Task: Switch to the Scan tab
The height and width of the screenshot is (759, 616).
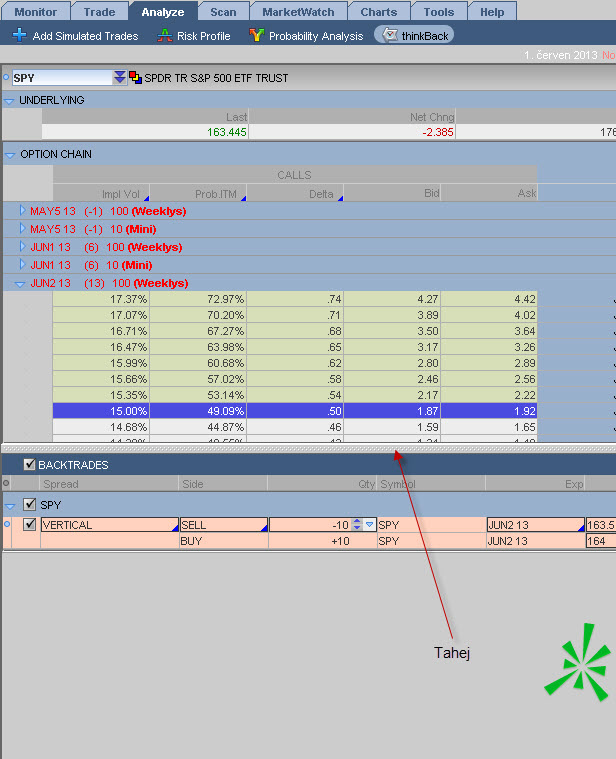Action: coord(223,12)
